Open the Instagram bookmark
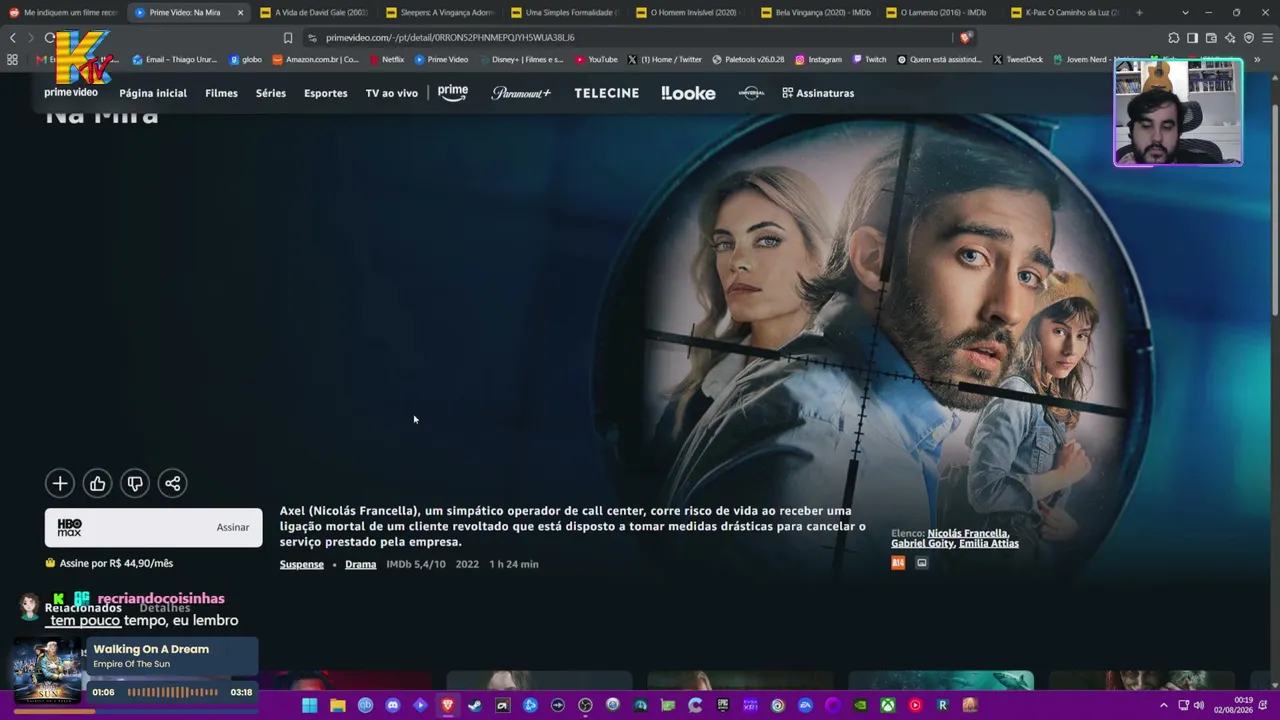The width and height of the screenshot is (1280, 720). coord(818,60)
